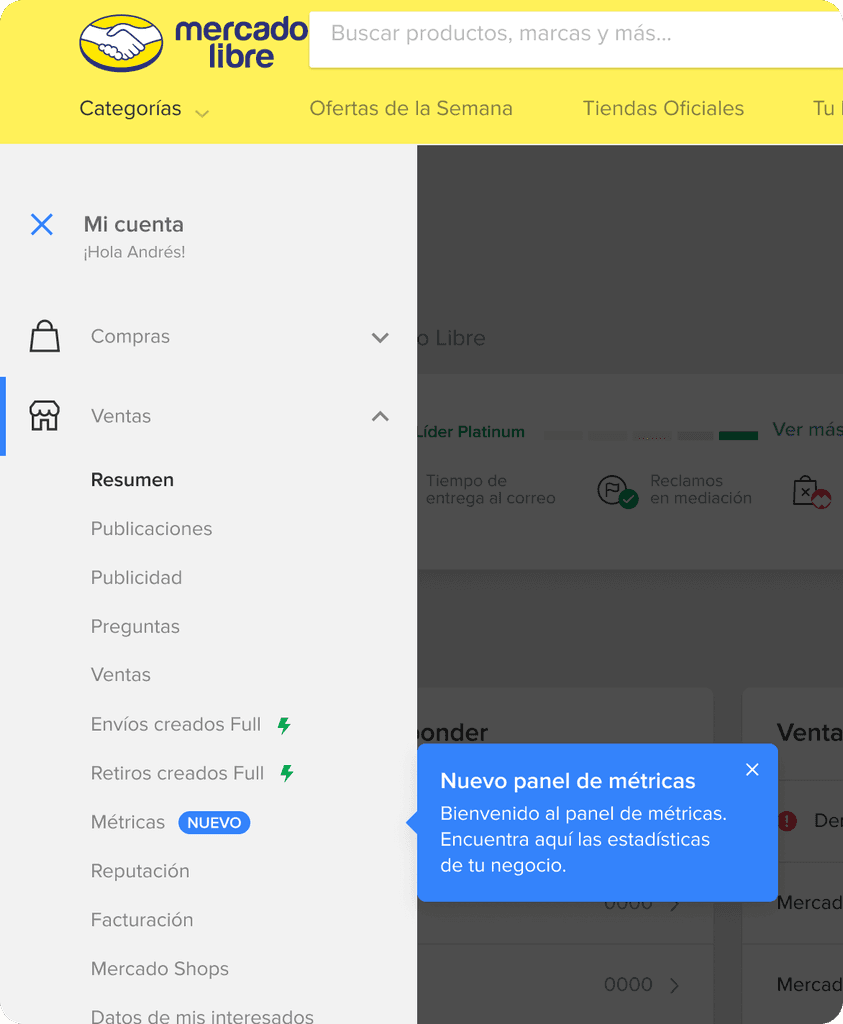843x1024 pixels.
Task: Open Ofertas de la Semana
Action: tap(411, 108)
